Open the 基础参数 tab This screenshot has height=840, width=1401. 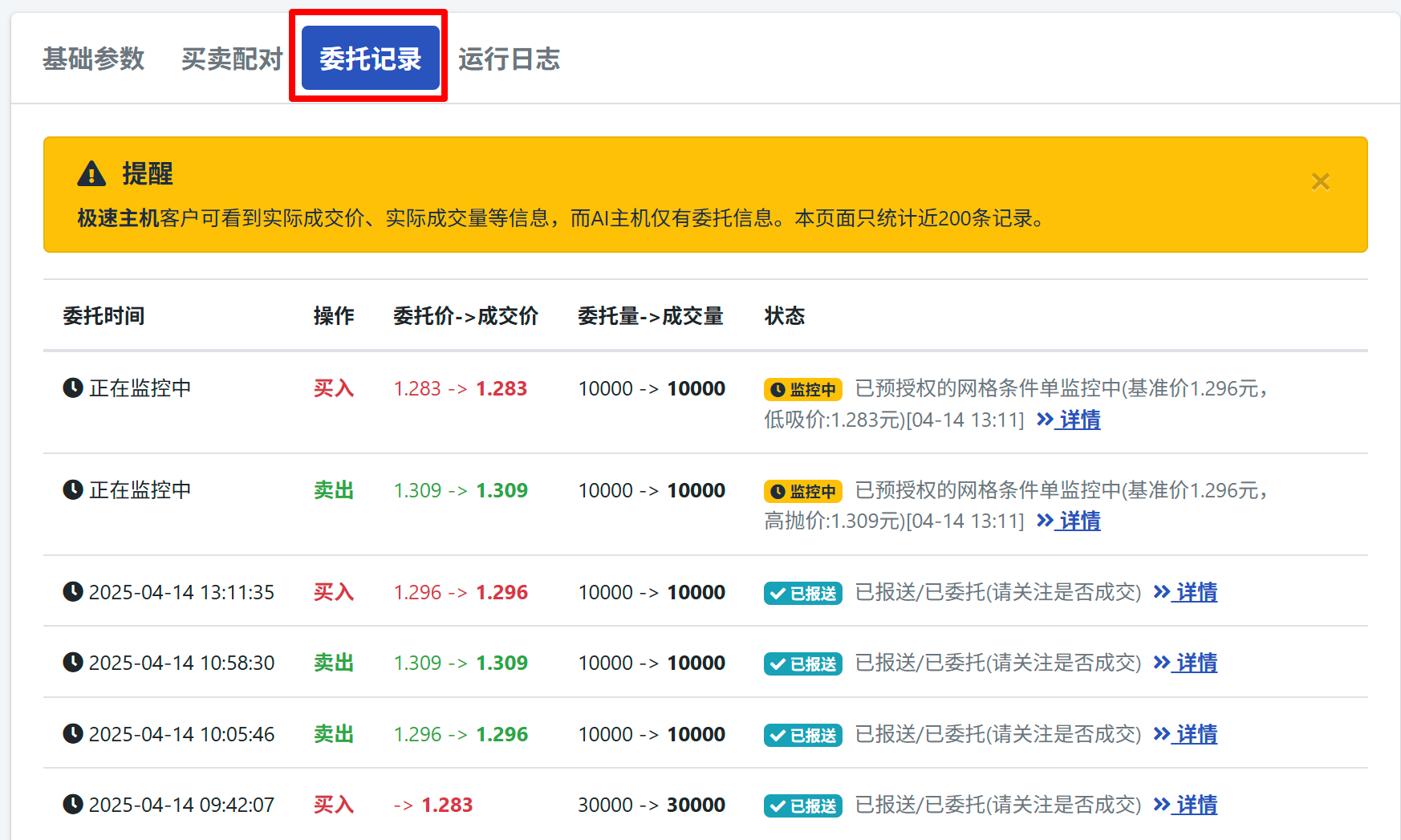93,59
